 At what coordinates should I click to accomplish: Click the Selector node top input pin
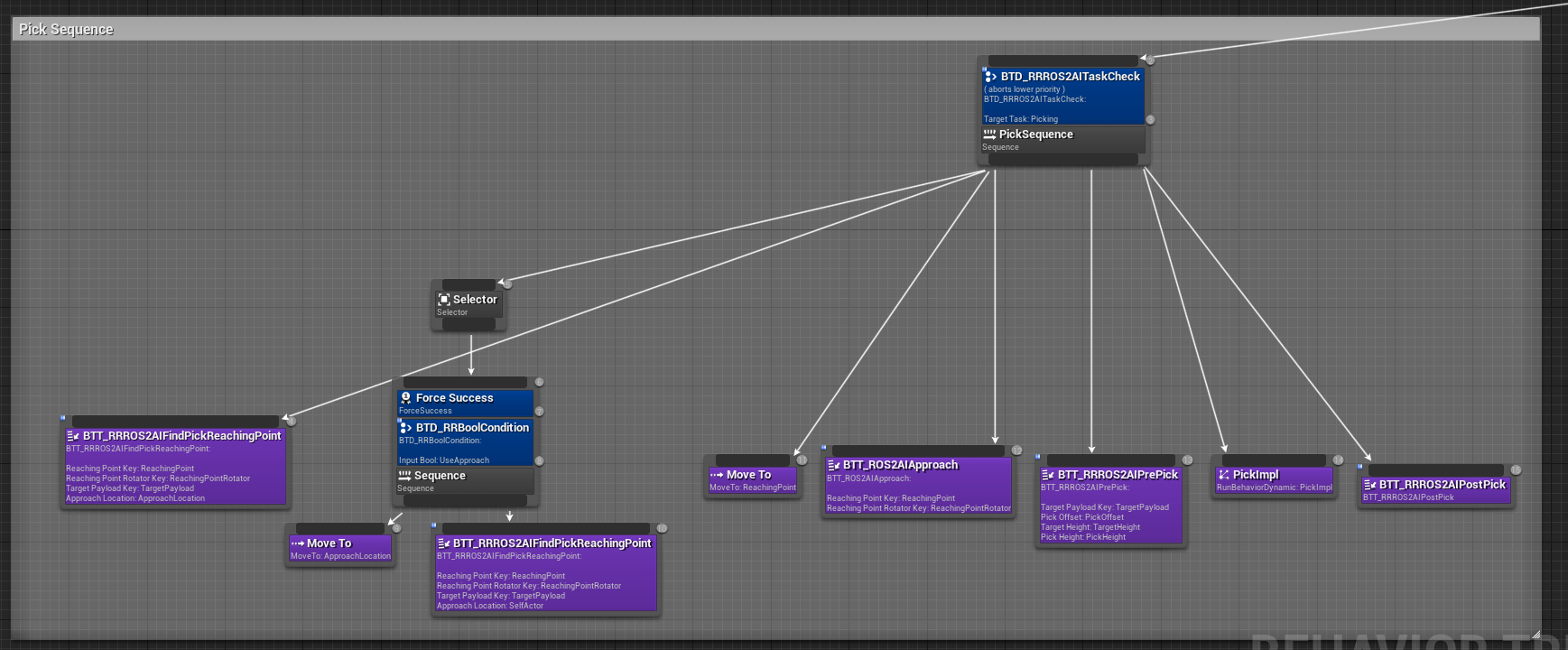(x=469, y=284)
